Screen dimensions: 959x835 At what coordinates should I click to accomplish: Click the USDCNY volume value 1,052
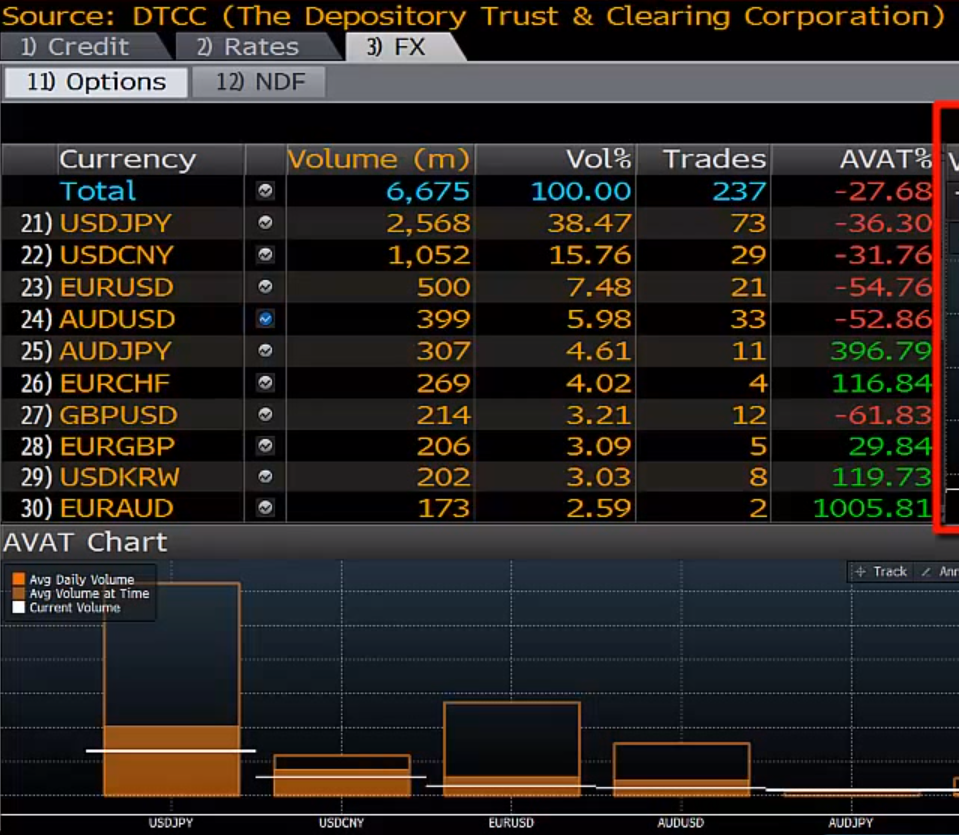coord(429,254)
